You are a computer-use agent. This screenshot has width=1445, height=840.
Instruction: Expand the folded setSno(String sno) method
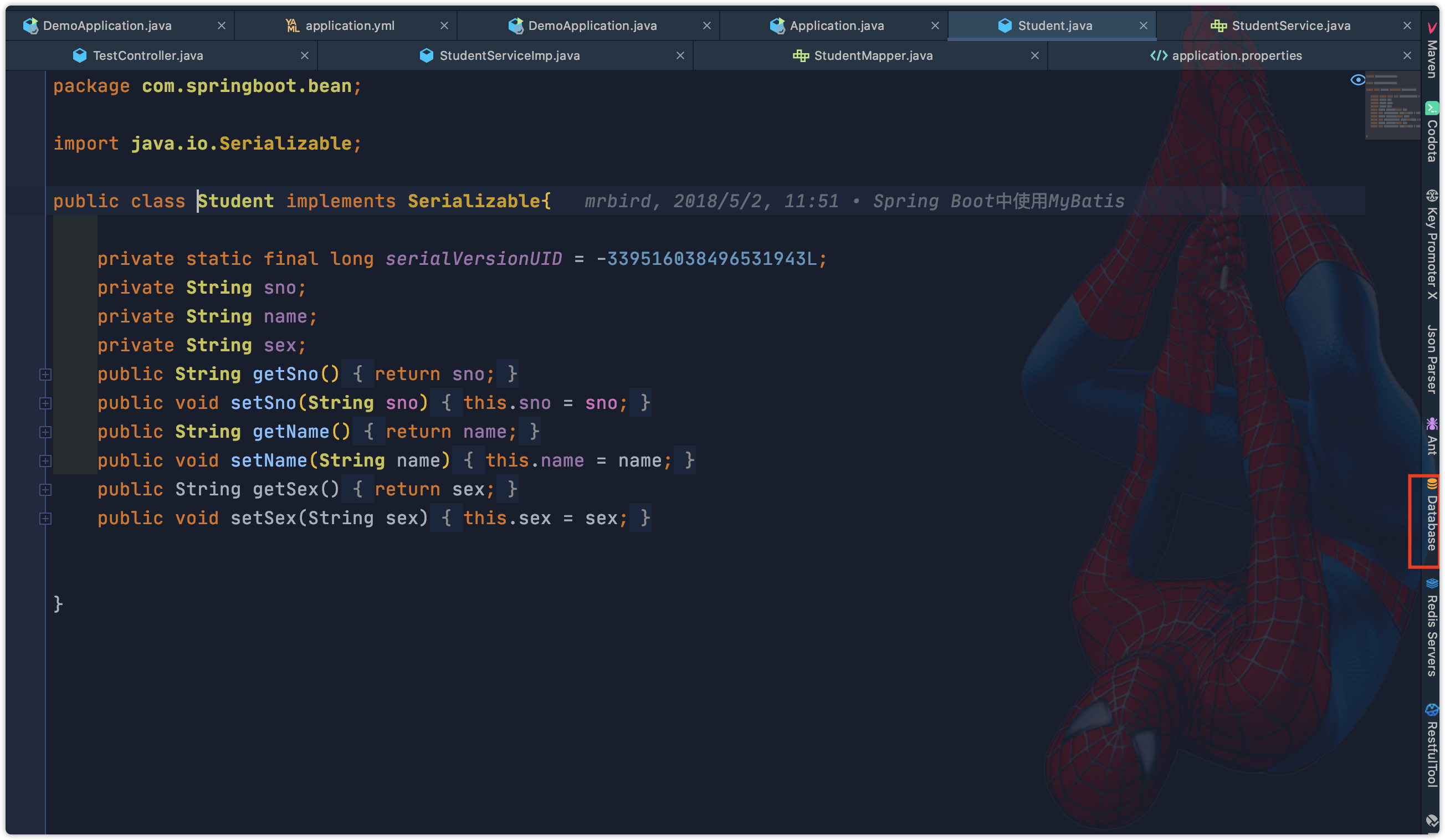(x=45, y=403)
